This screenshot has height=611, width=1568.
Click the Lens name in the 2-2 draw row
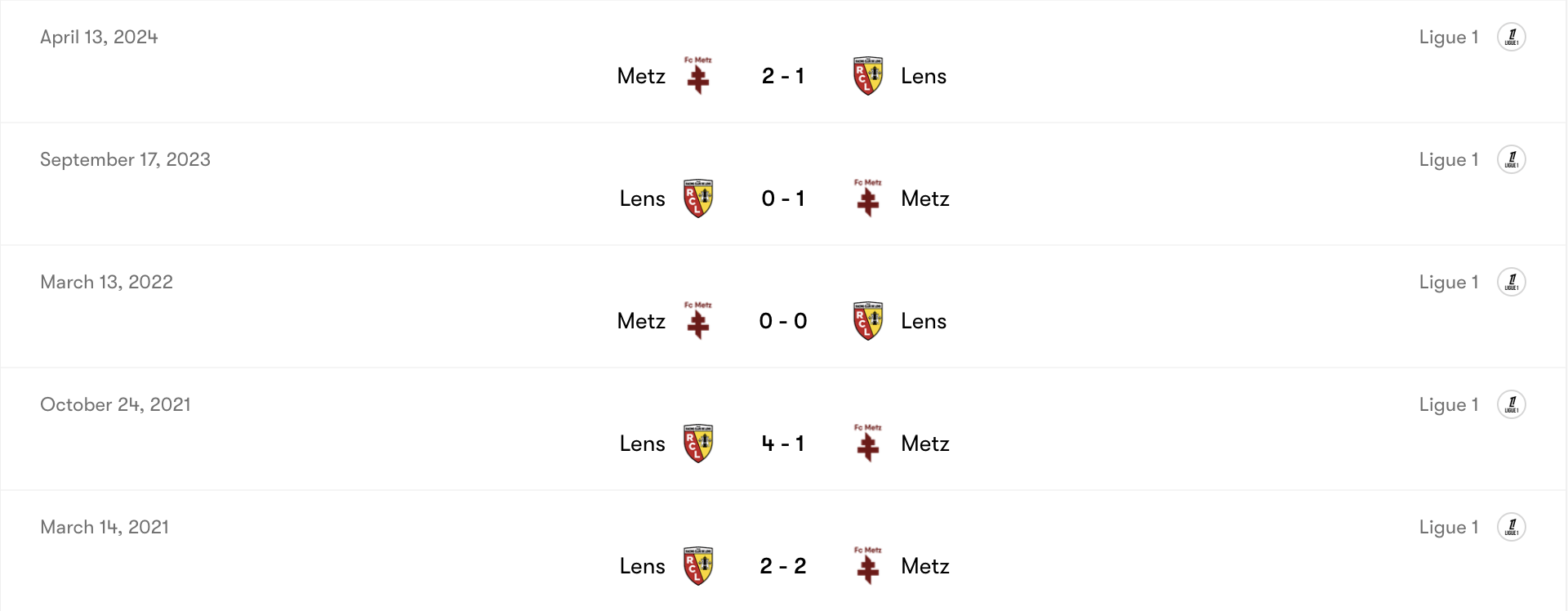642,565
